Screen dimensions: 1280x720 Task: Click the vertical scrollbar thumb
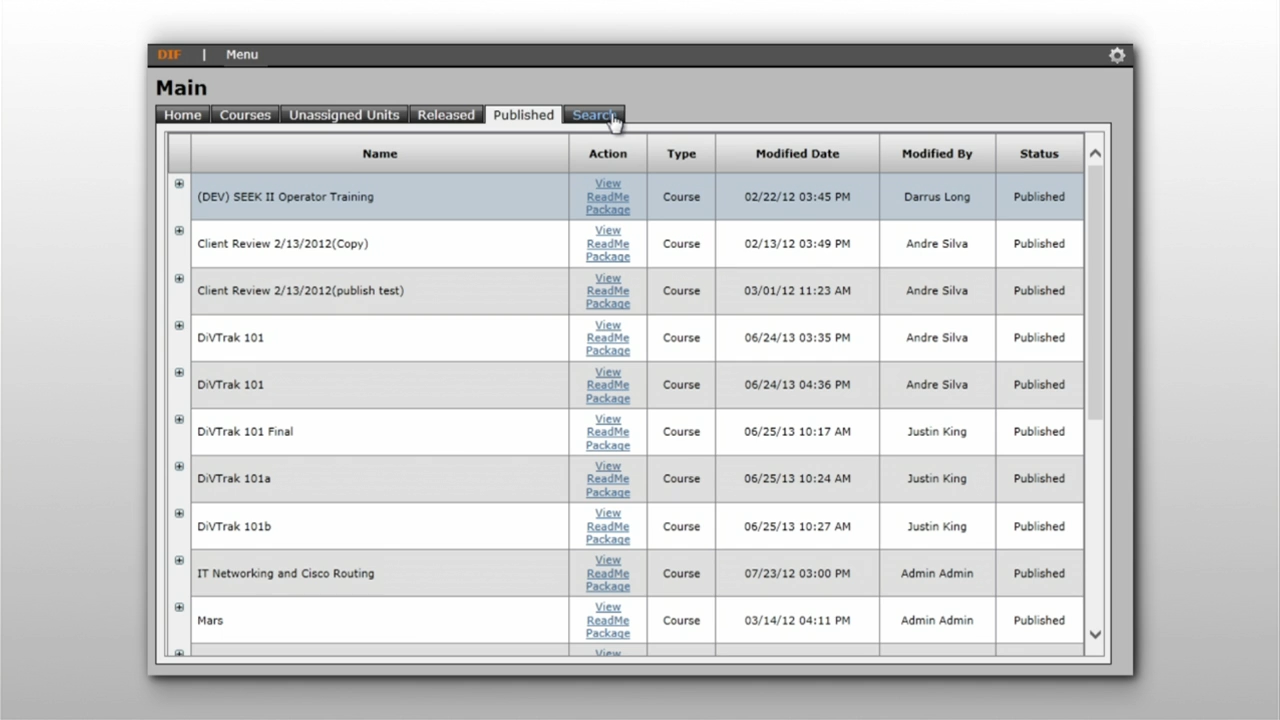[1095, 293]
